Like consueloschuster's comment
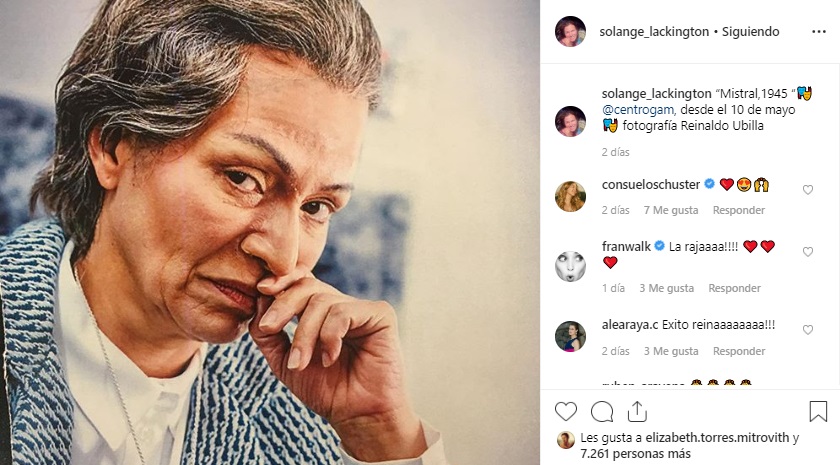 click(808, 190)
